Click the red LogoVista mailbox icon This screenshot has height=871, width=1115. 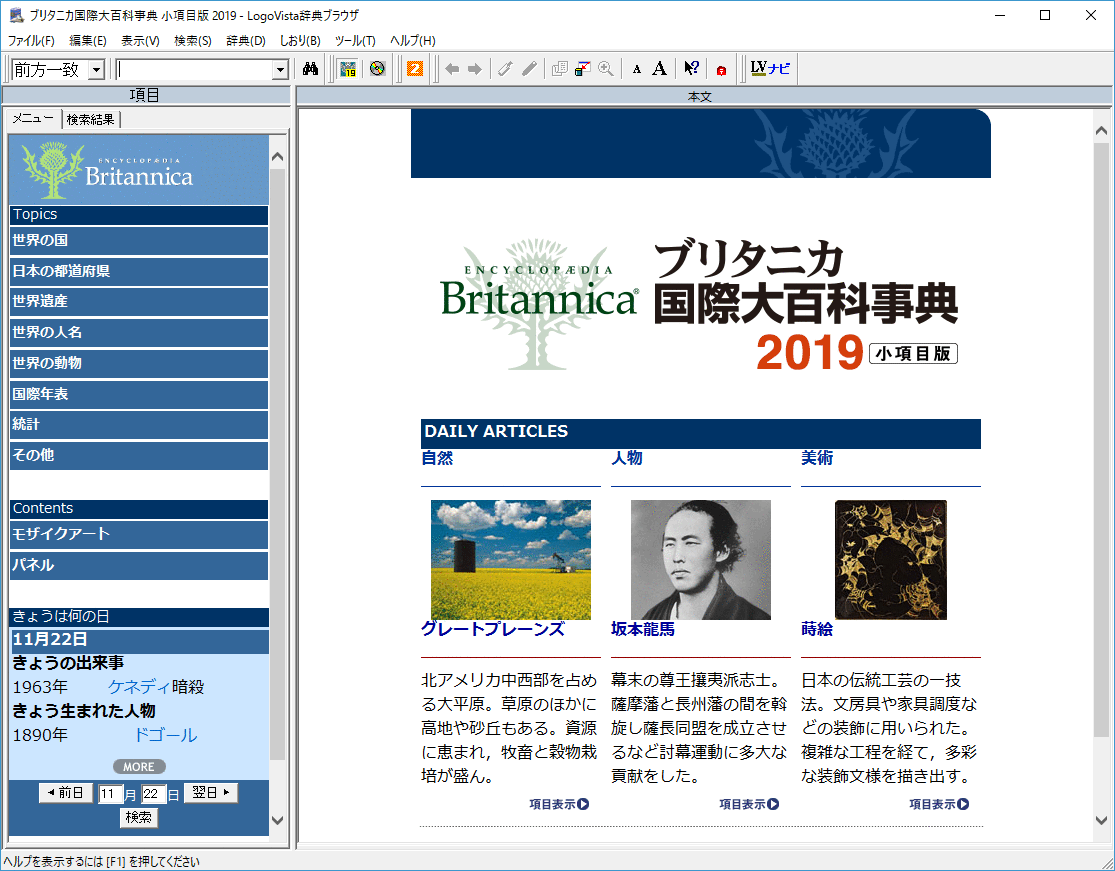click(x=721, y=70)
